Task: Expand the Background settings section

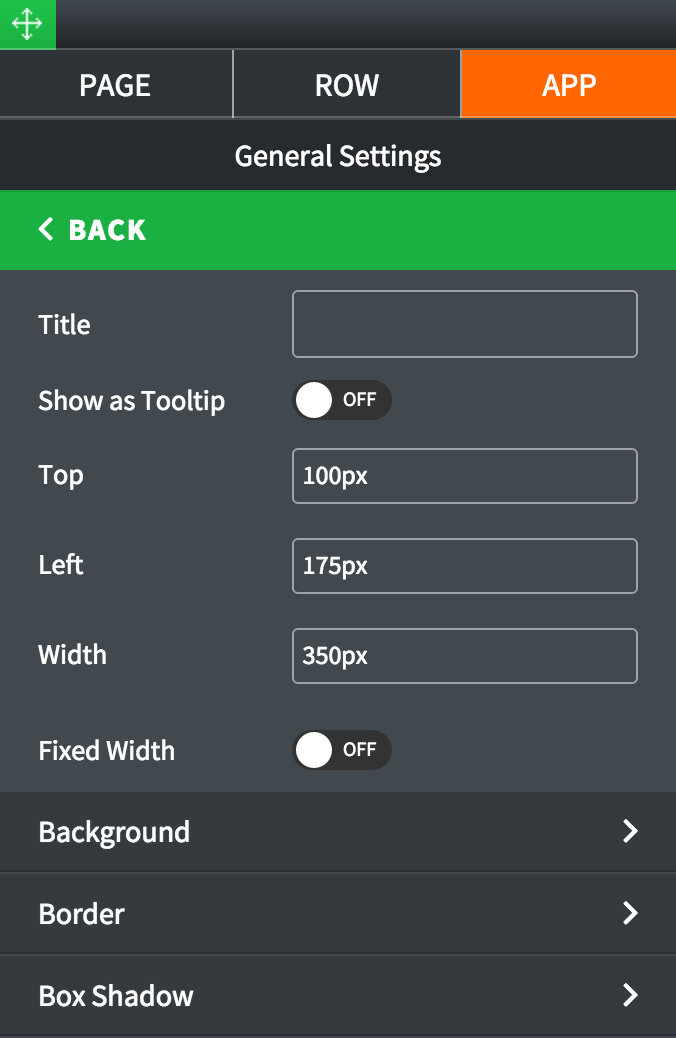Action: point(114,832)
